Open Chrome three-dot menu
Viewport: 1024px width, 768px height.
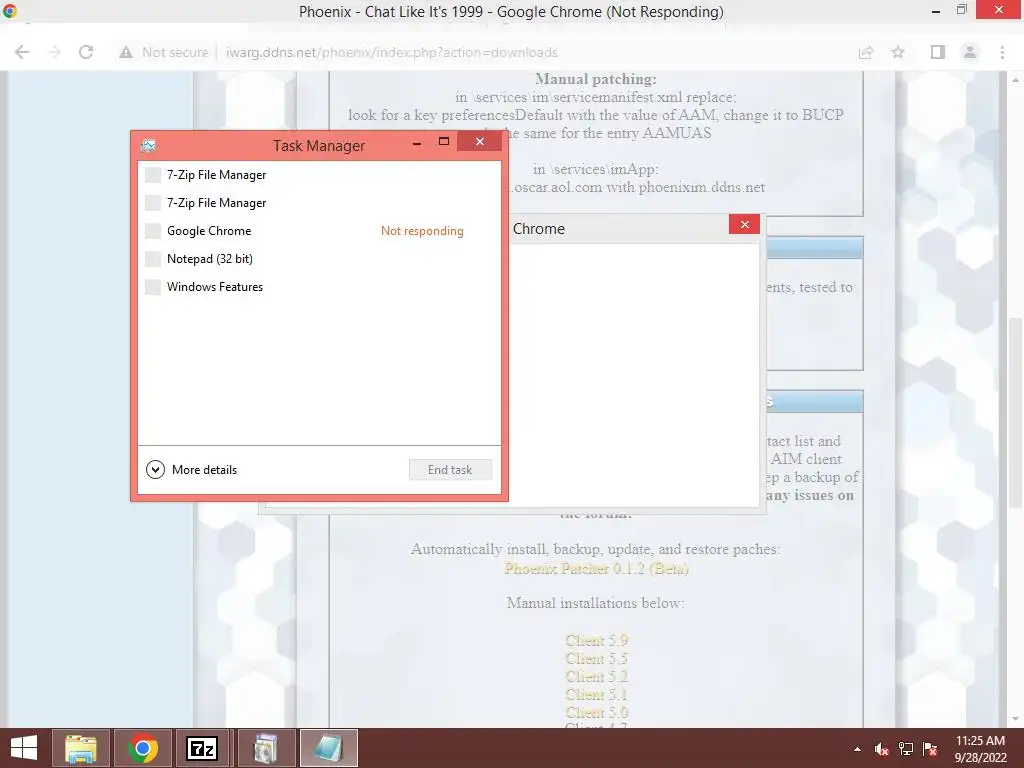pyautogui.click(x=1002, y=52)
